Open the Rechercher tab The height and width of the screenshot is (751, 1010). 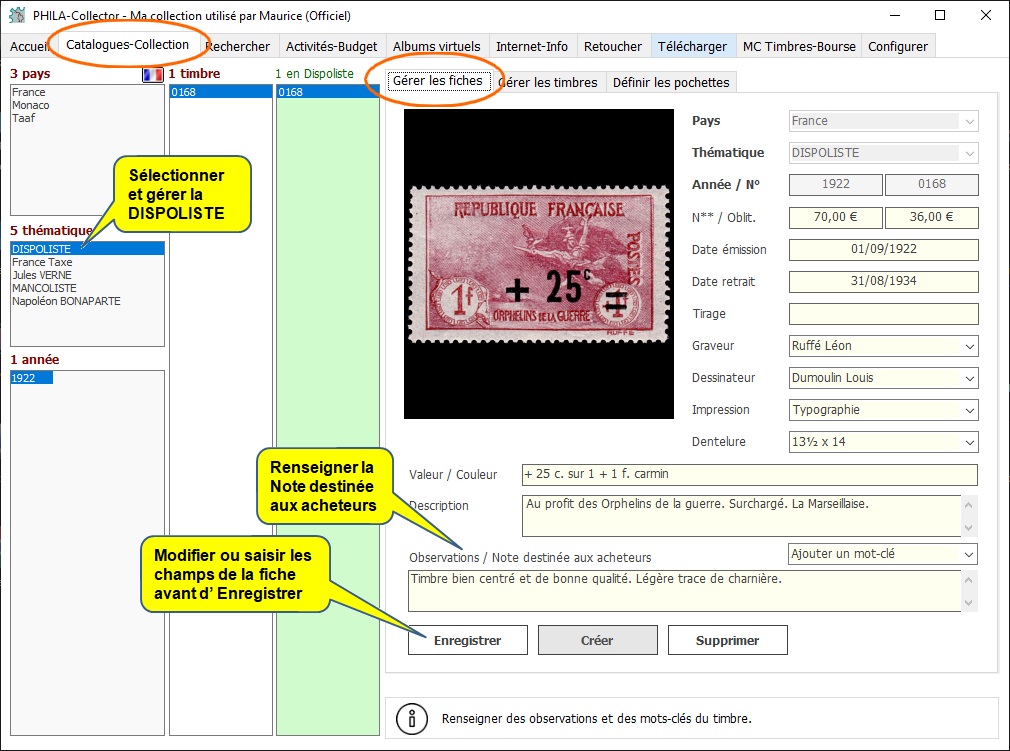[238, 46]
